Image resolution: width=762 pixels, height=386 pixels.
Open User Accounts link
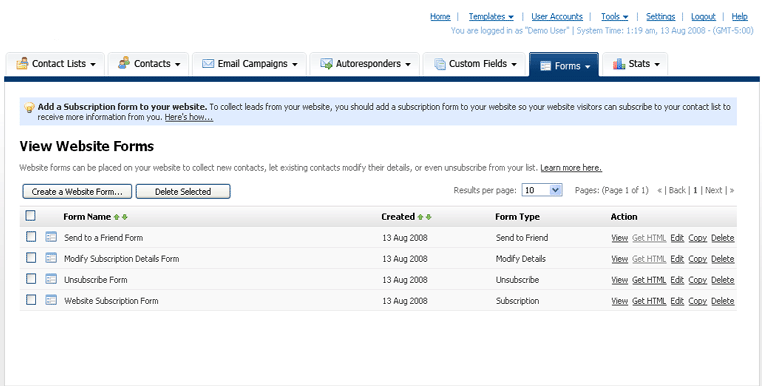click(557, 17)
